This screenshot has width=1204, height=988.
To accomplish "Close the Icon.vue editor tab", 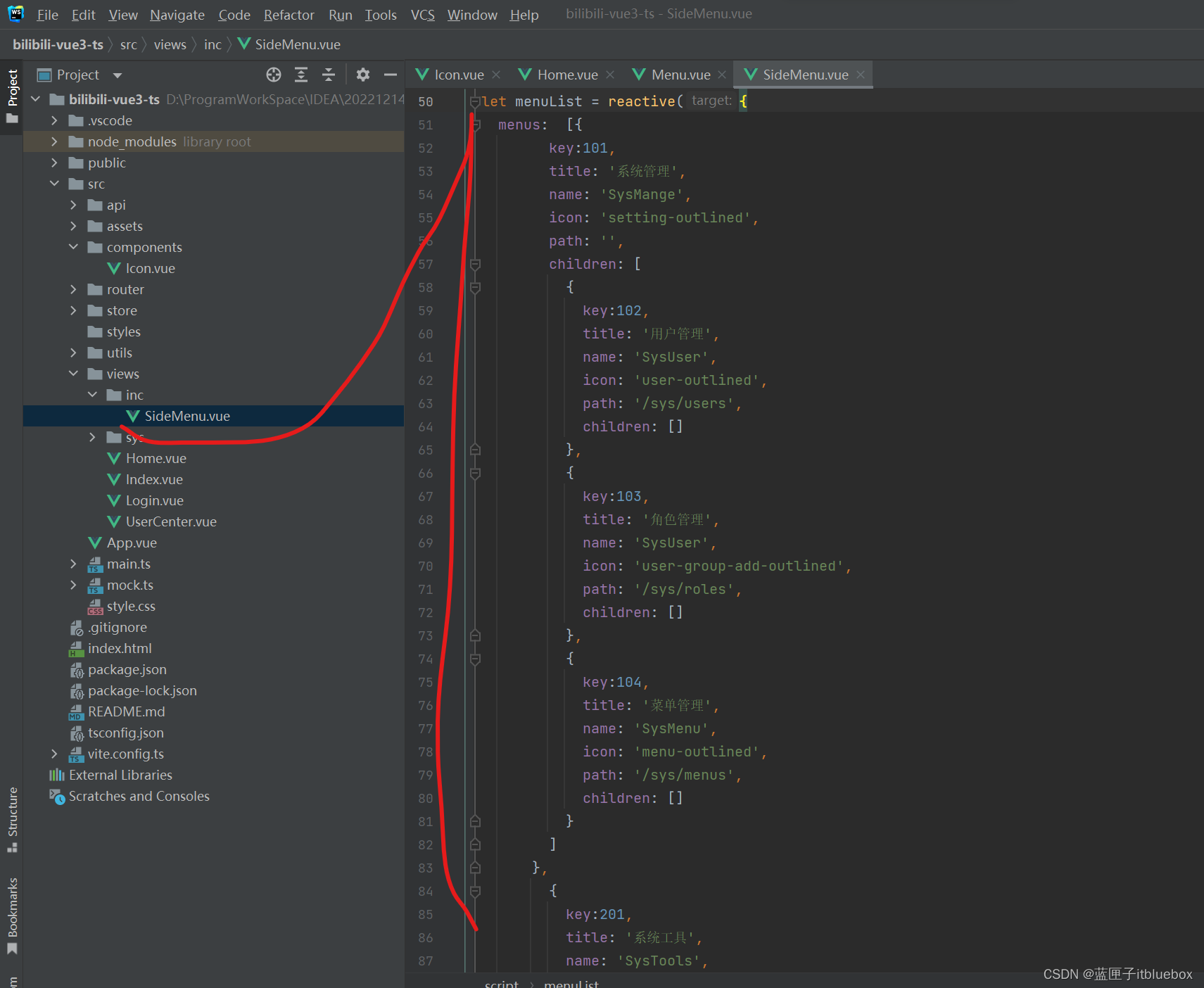I will click(x=497, y=75).
